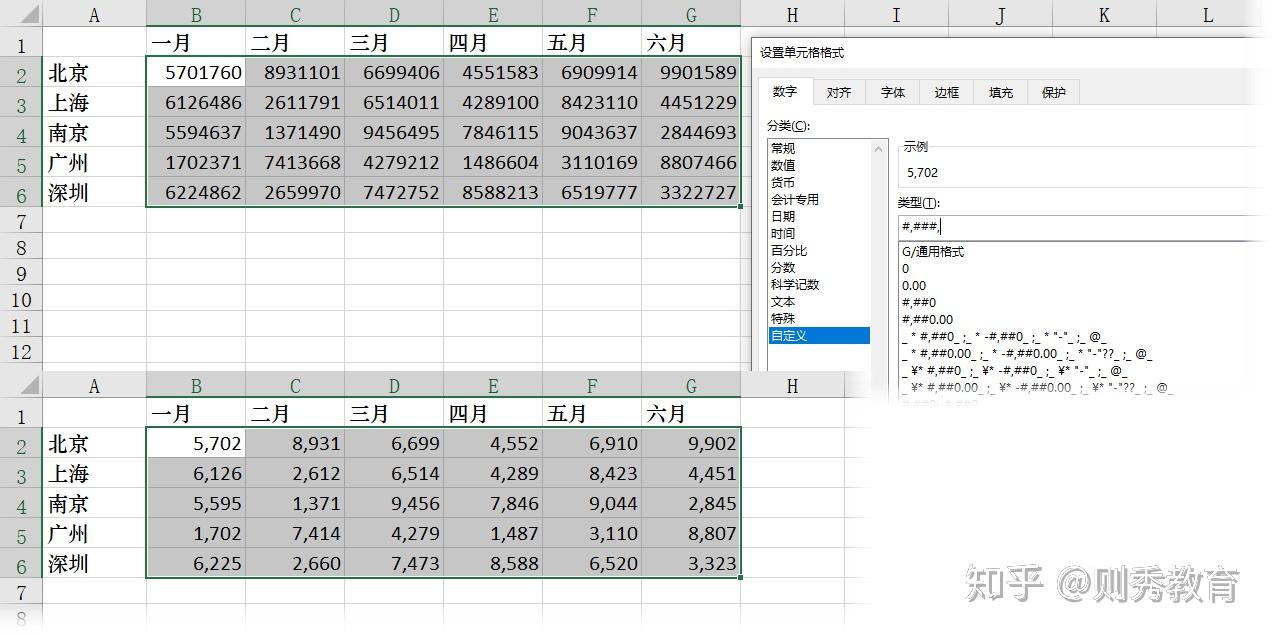Click the 北京 cell in the bottom sheet

(x=95, y=443)
